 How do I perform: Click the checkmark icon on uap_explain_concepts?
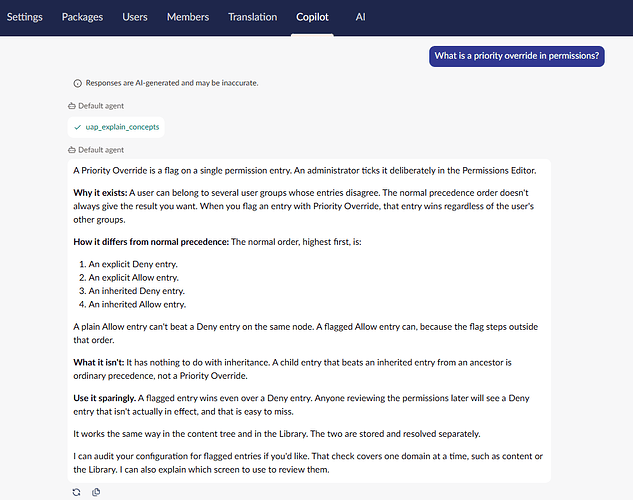point(78,127)
